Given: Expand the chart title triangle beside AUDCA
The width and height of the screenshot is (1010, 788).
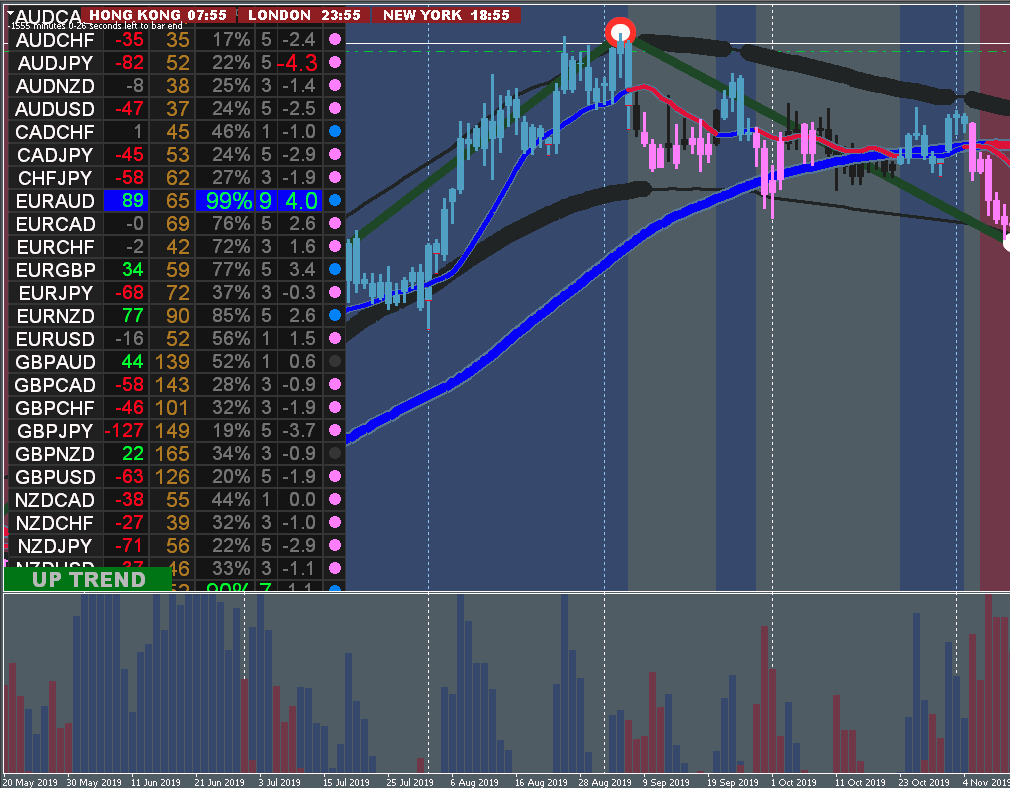Looking at the screenshot, I should tap(11, 12).
